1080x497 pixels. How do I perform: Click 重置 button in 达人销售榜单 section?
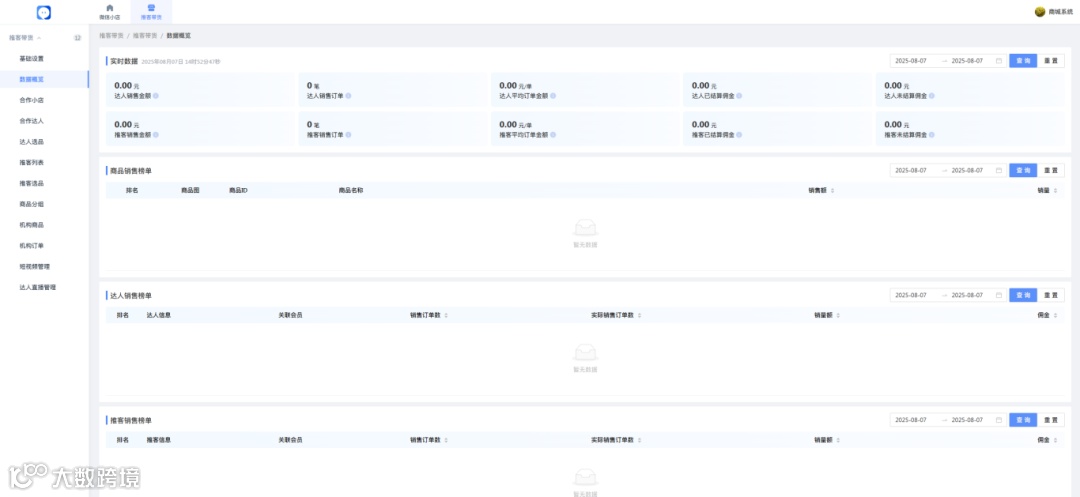pyautogui.click(x=1050, y=295)
